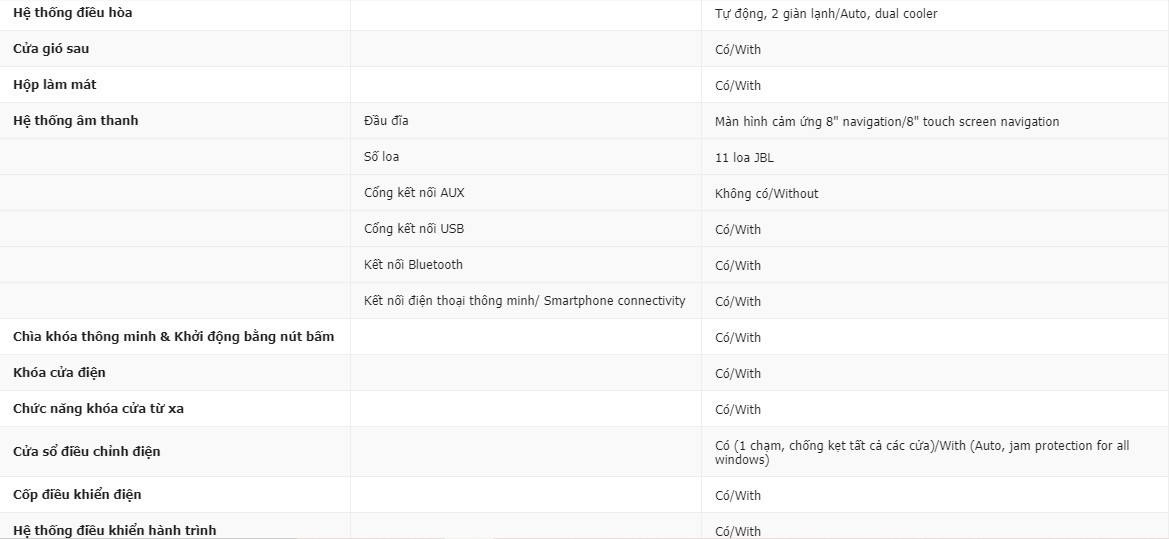
Task: Click the 'Kết nối Bluetooth' cell
Action: point(413,265)
